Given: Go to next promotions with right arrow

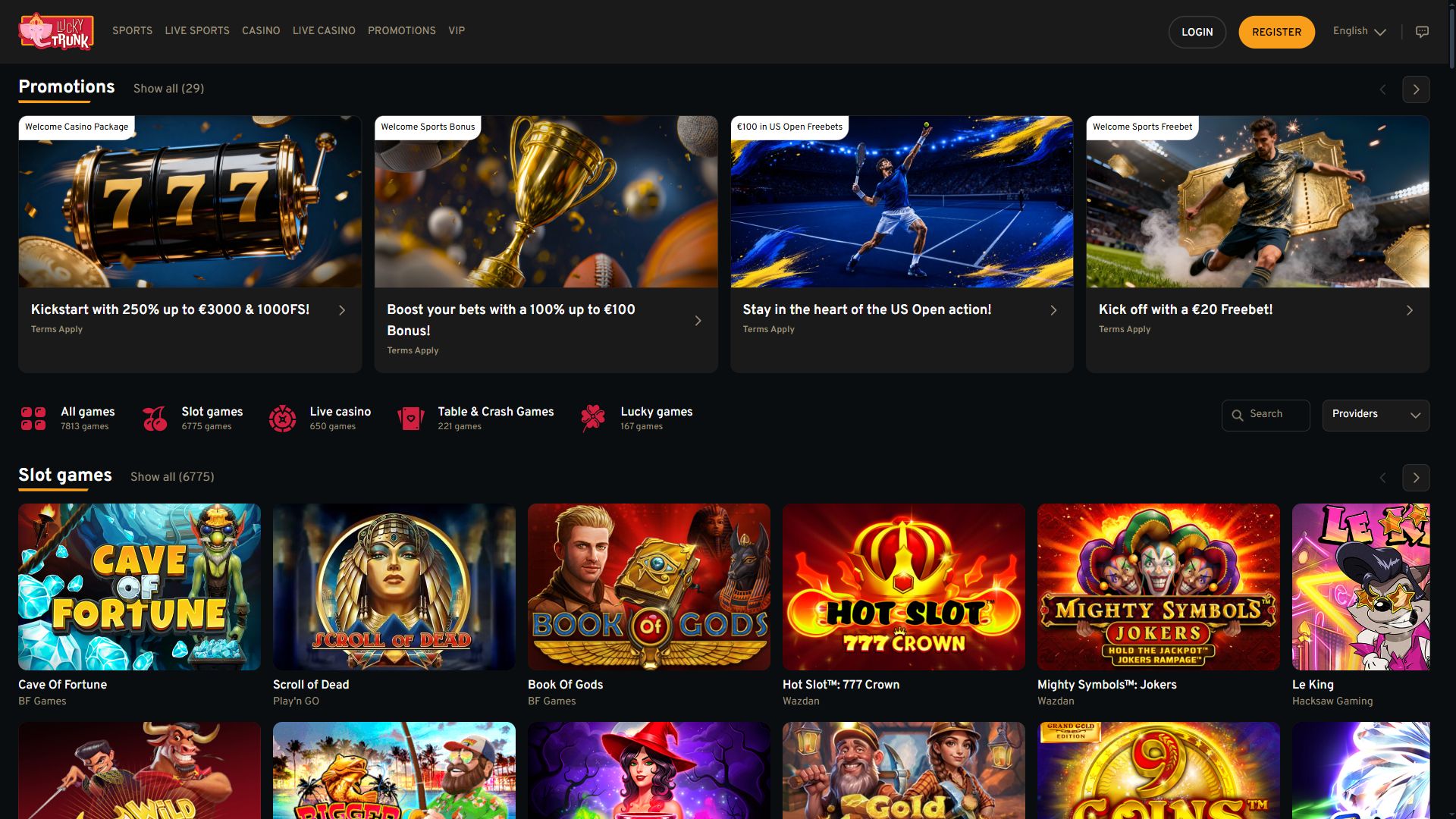Looking at the screenshot, I should (x=1416, y=89).
